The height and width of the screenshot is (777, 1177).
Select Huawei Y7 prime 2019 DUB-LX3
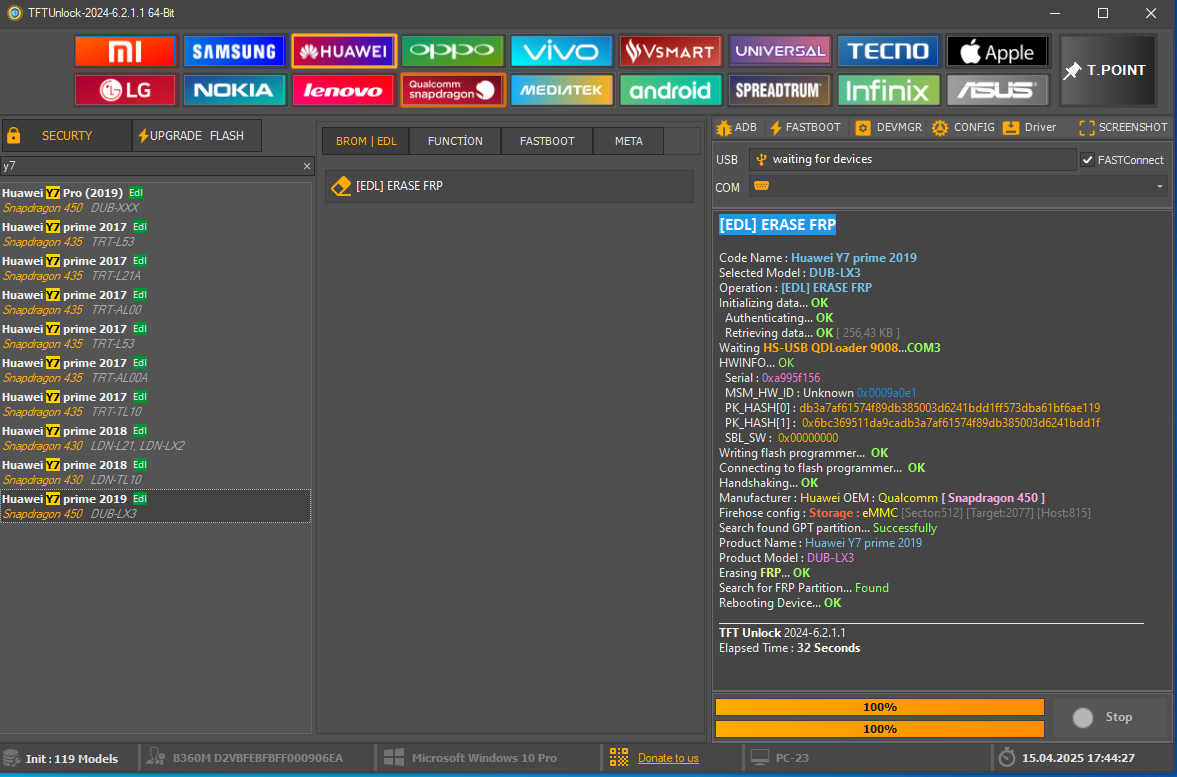tap(155, 507)
